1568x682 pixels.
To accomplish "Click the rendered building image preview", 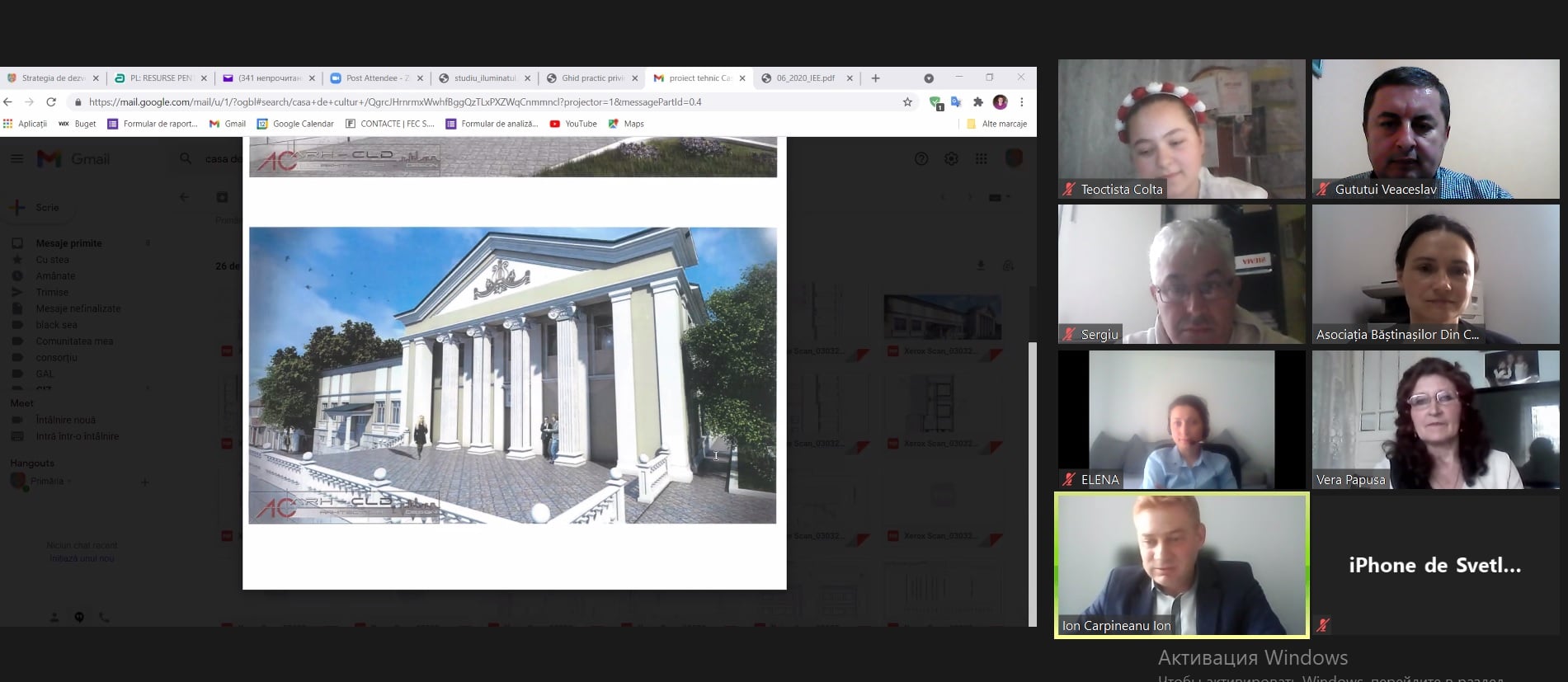I will coord(512,375).
